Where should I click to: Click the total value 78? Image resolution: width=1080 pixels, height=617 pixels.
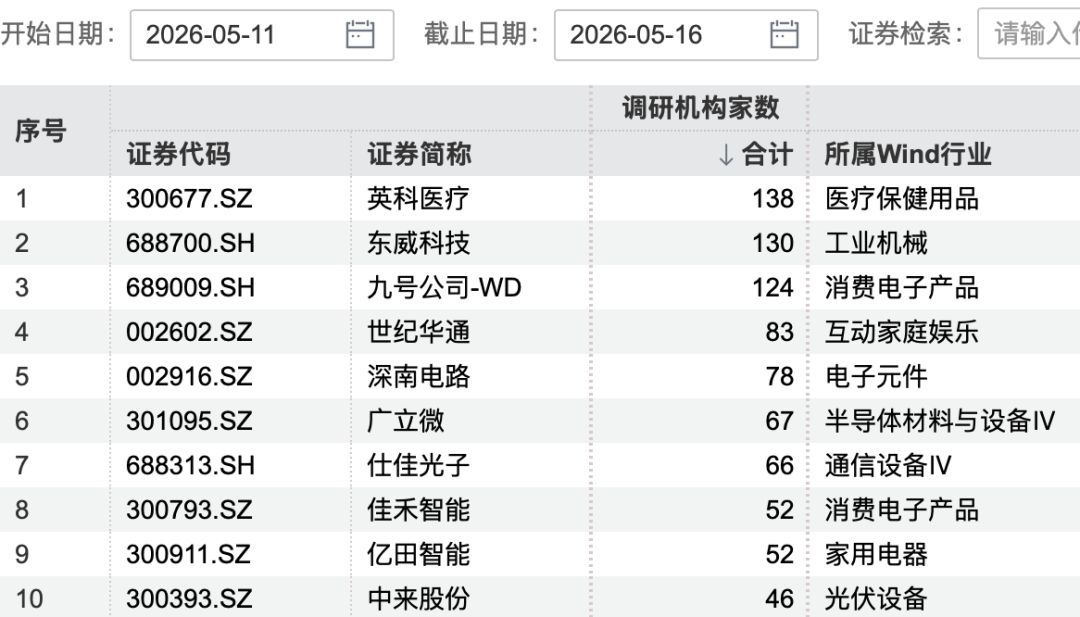780,376
